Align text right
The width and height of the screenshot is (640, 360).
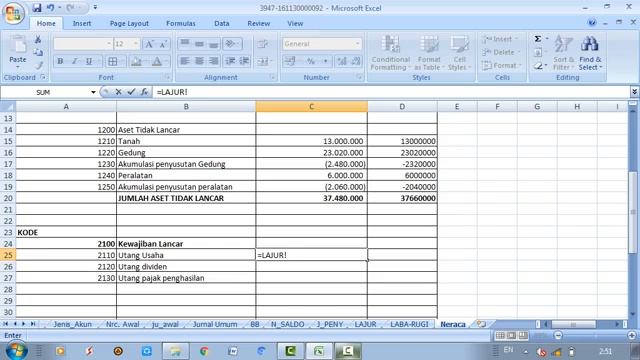click(x=213, y=61)
